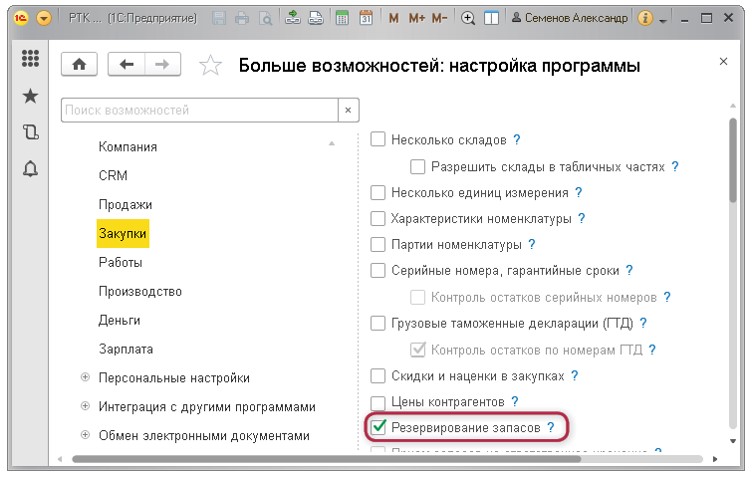Enable the Несколько складов checkbox
This screenshot has width=753, height=477.
[x=378, y=140]
